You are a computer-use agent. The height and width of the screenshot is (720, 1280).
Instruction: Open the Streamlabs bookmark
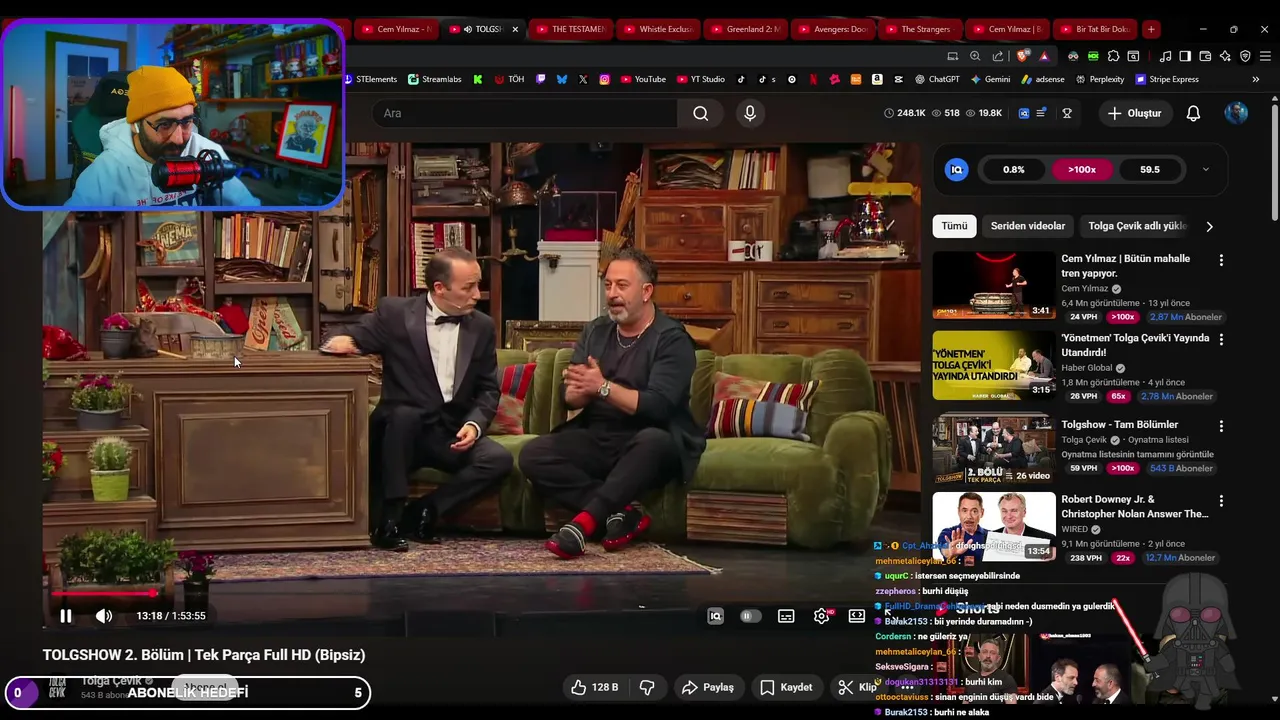434,79
